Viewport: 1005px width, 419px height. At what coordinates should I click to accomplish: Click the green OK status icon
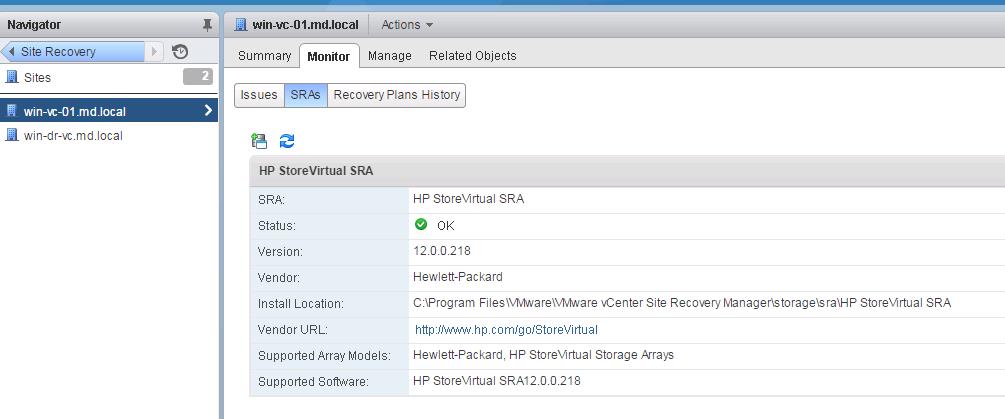coord(421,224)
